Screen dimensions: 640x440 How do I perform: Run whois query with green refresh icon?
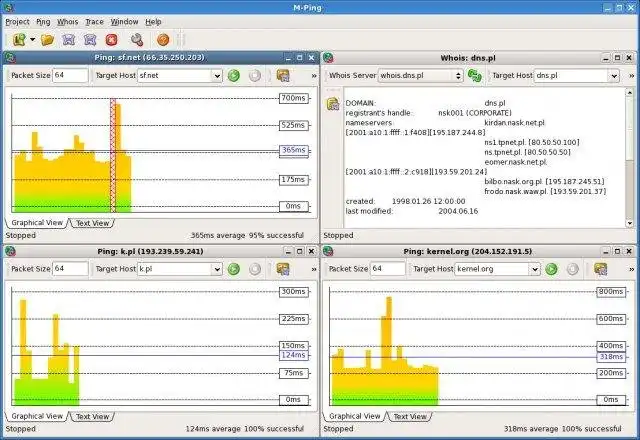474,76
